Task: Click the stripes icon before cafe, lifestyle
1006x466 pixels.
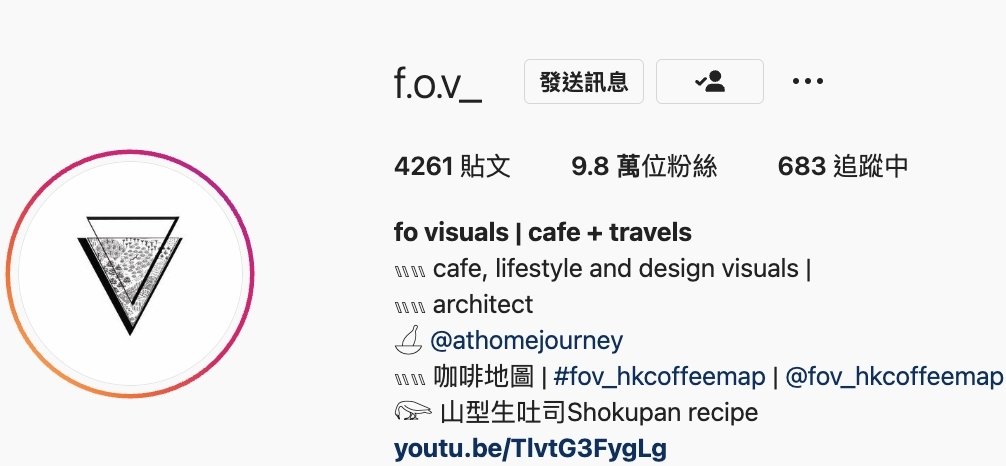Action: (x=410, y=271)
